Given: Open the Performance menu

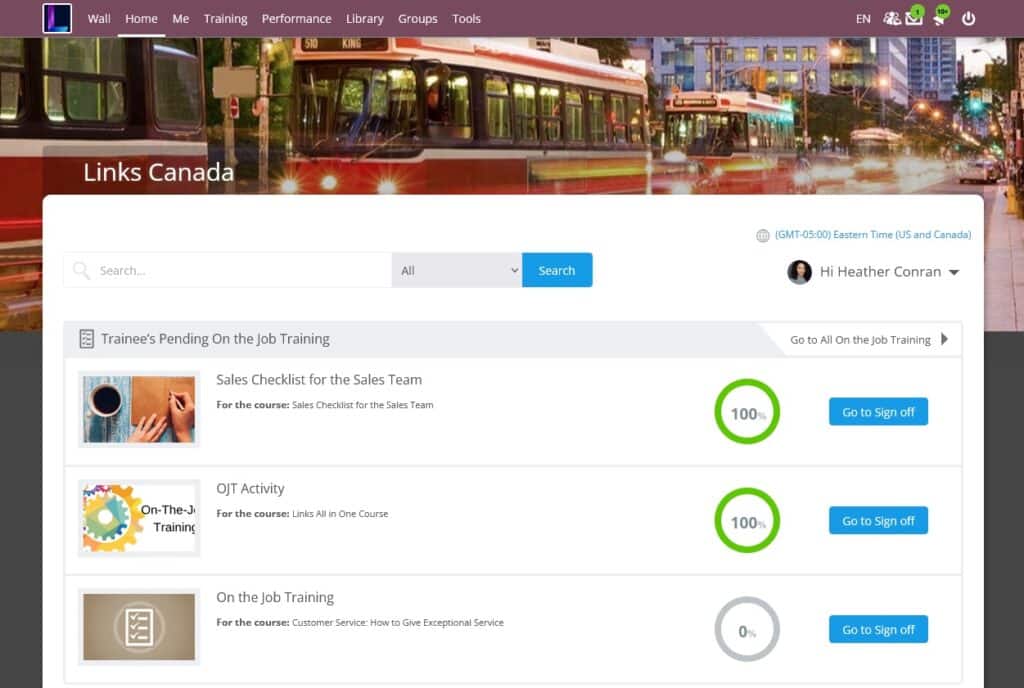Looking at the screenshot, I should [x=296, y=19].
